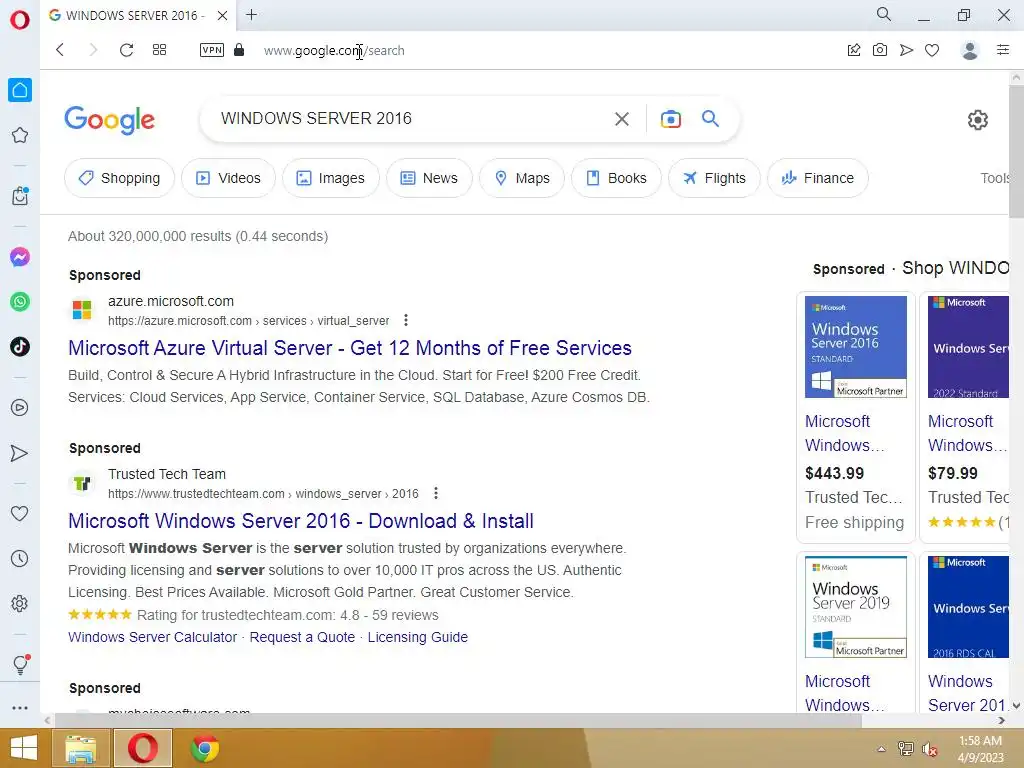This screenshot has height=768, width=1024.
Task: Open bookmarks star in Opera sidebar
Action: pos(20,135)
